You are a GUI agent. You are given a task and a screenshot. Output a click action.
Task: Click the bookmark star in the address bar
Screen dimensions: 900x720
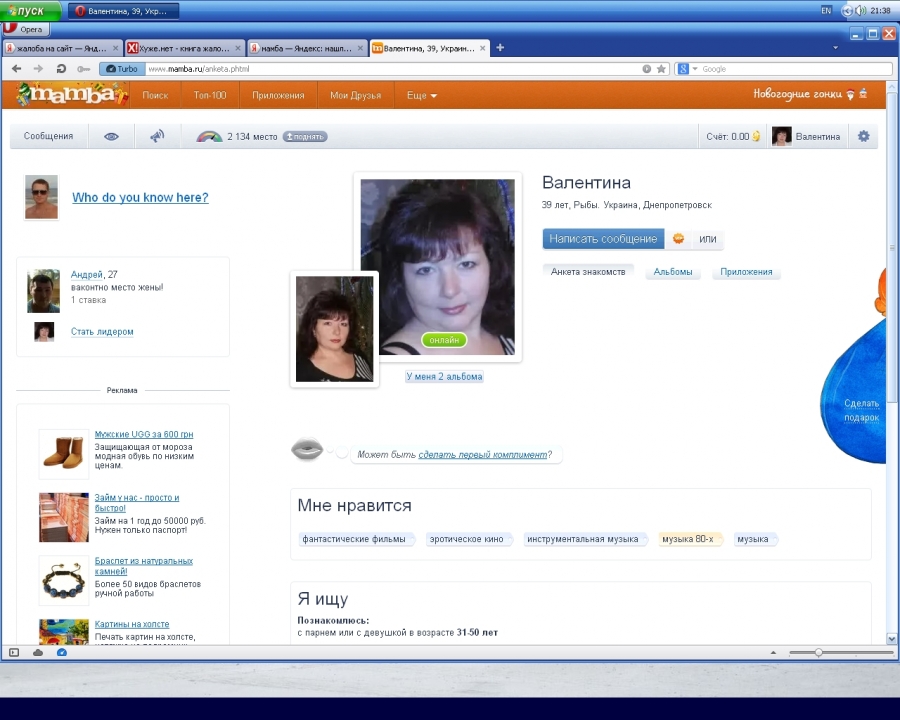[x=661, y=69]
